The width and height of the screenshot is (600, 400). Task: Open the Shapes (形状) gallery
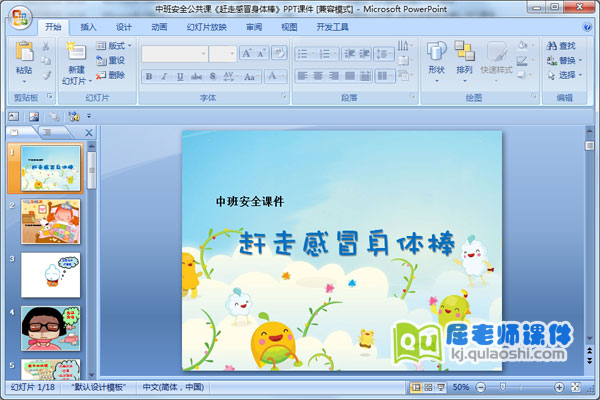coord(437,62)
